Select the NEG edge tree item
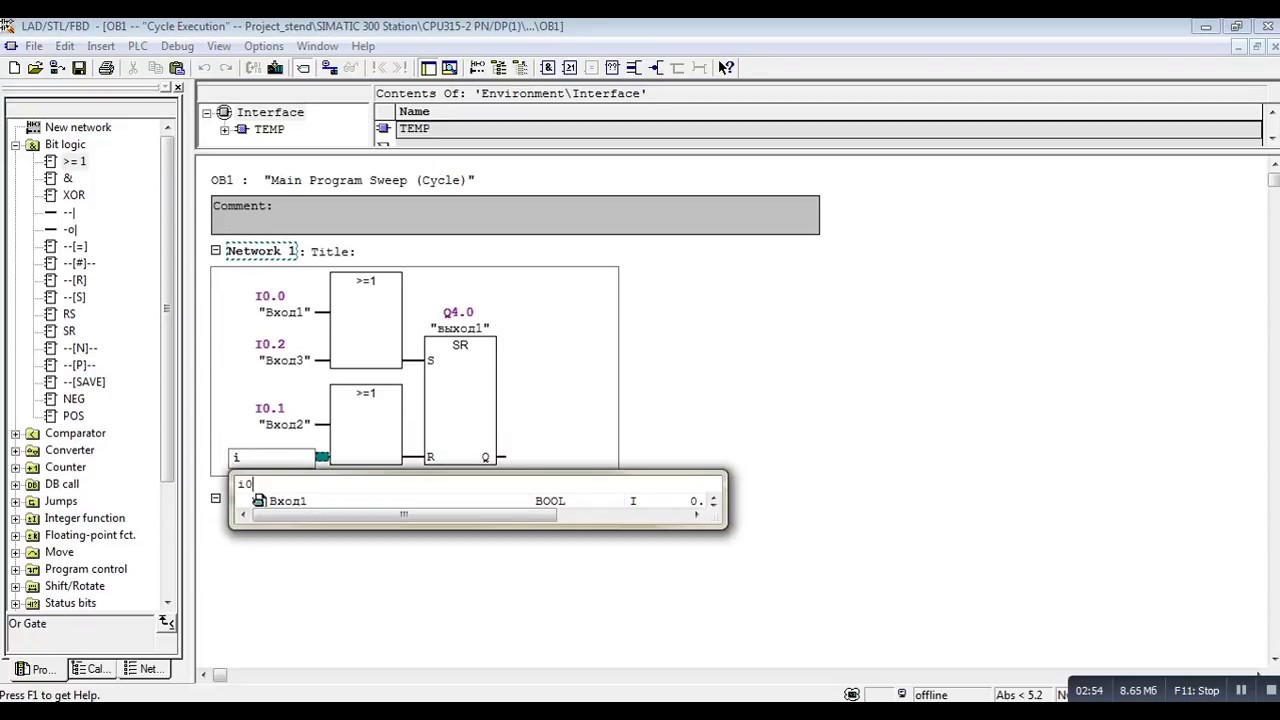The width and height of the screenshot is (1280, 720). (74, 399)
